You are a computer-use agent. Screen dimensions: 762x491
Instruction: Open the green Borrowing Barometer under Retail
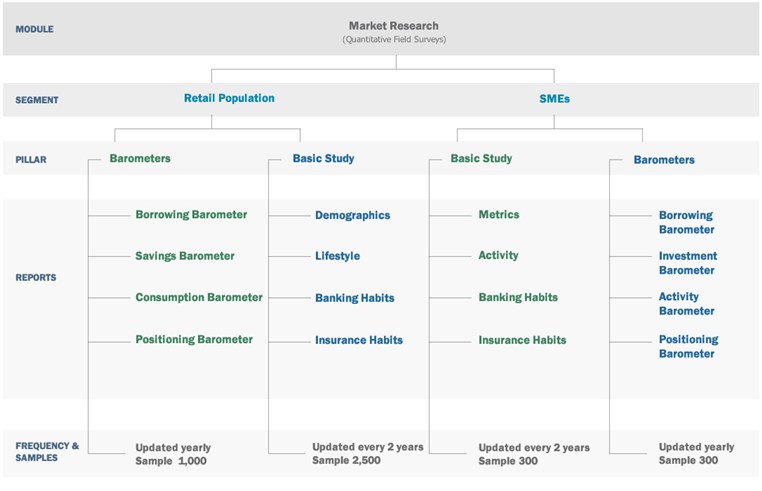coord(191,214)
